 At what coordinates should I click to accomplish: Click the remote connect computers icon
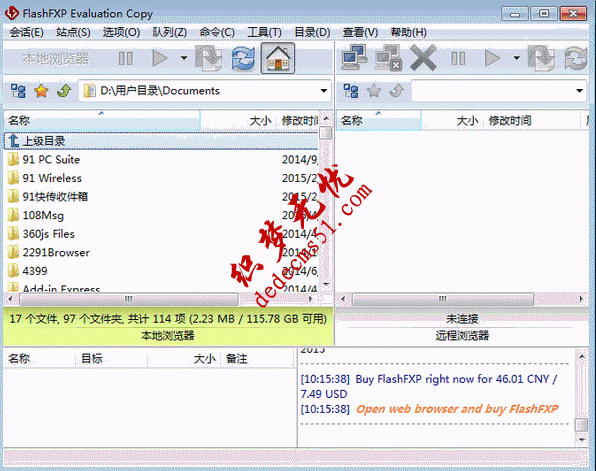pos(354,57)
